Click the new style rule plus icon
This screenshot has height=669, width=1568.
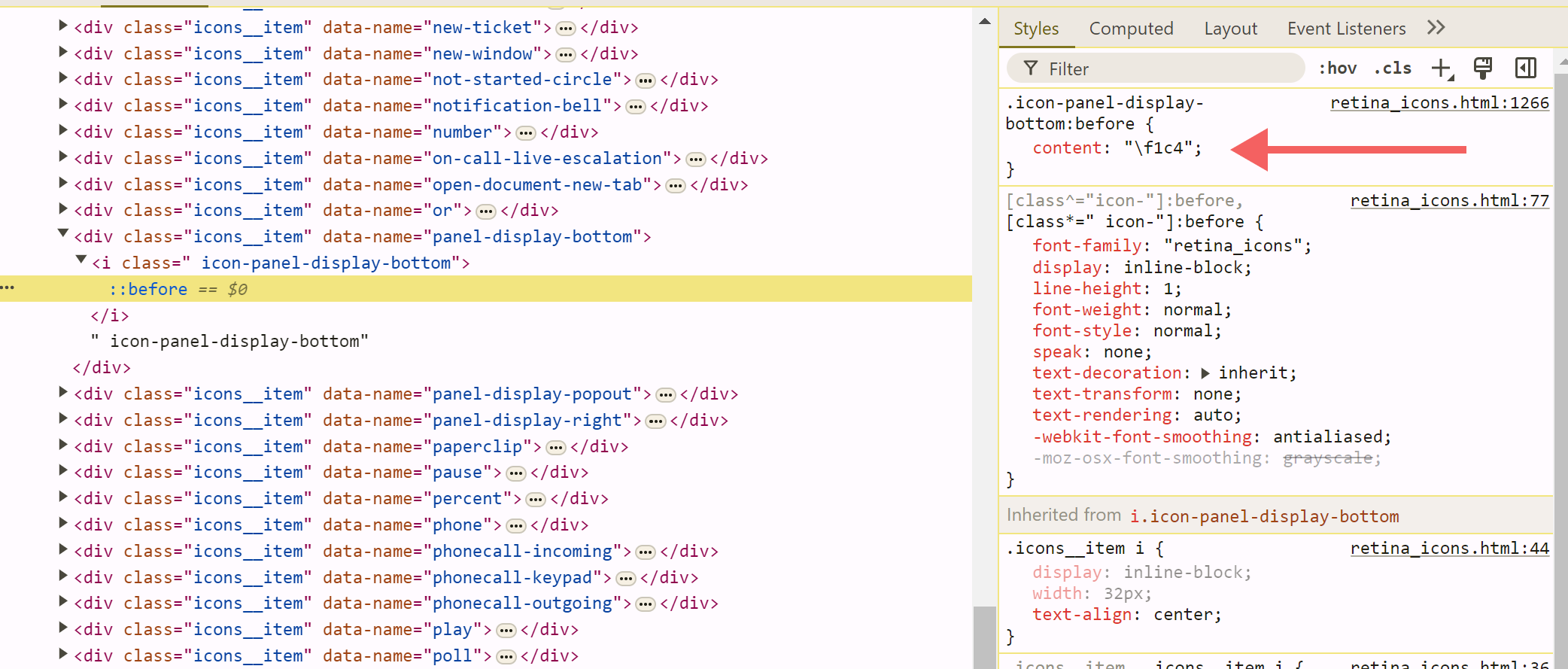pyautogui.click(x=1442, y=68)
